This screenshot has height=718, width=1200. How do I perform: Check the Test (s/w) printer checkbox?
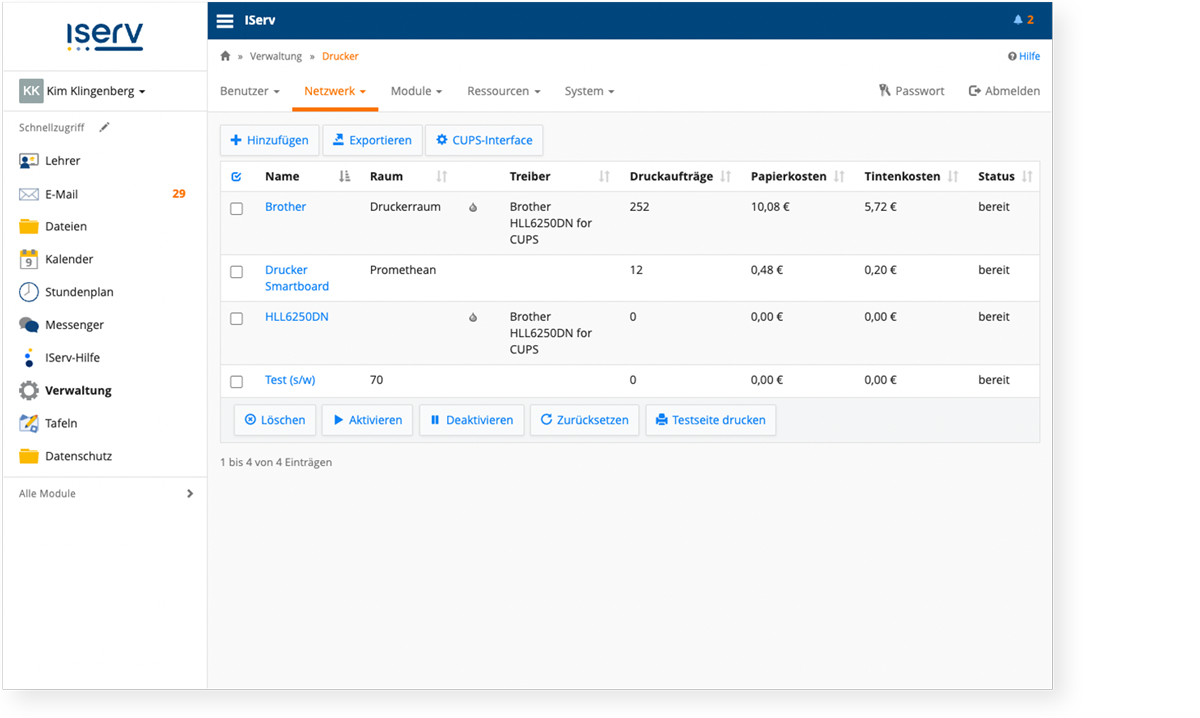tap(236, 381)
